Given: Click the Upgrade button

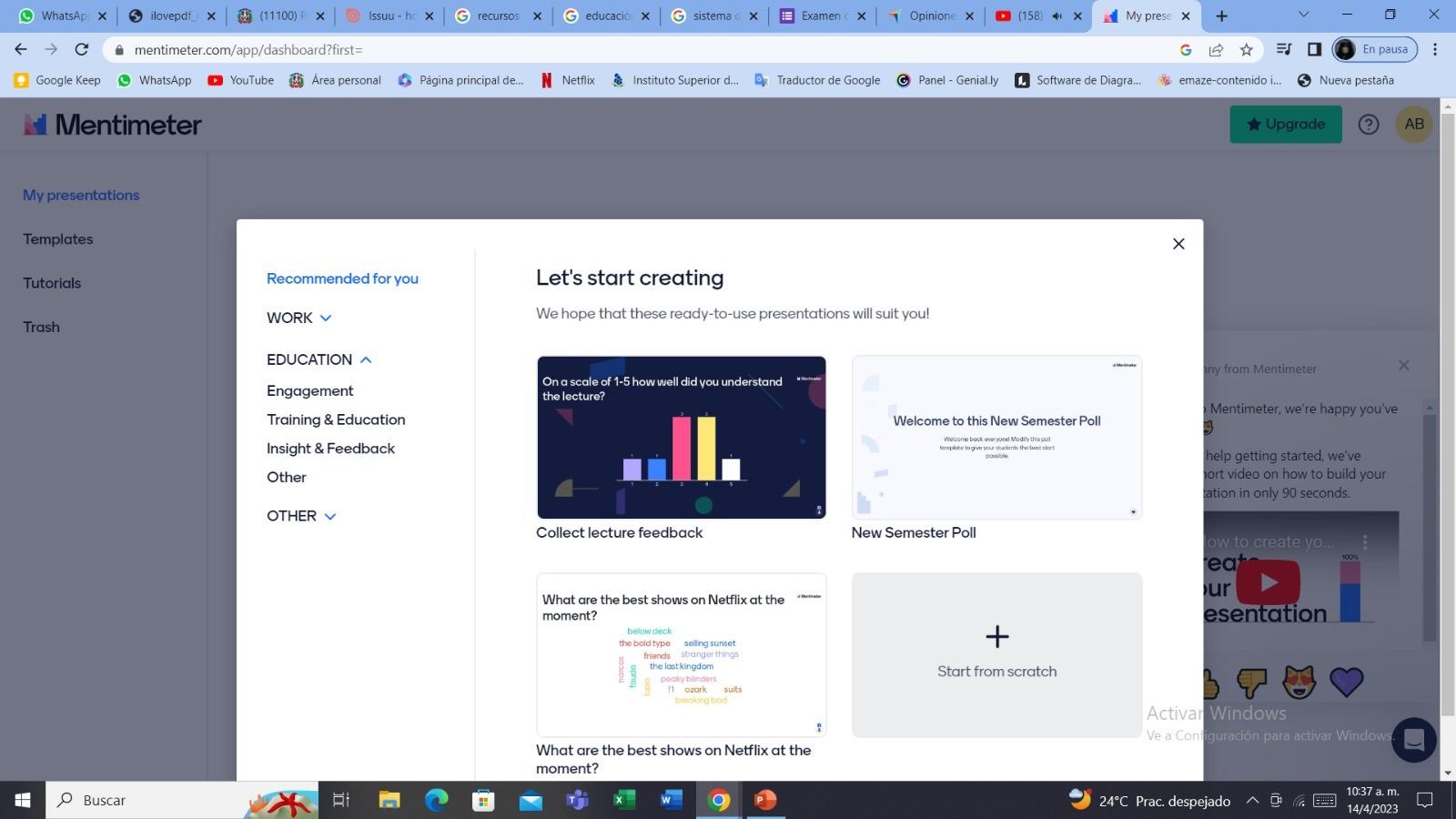Looking at the screenshot, I should [1286, 125].
